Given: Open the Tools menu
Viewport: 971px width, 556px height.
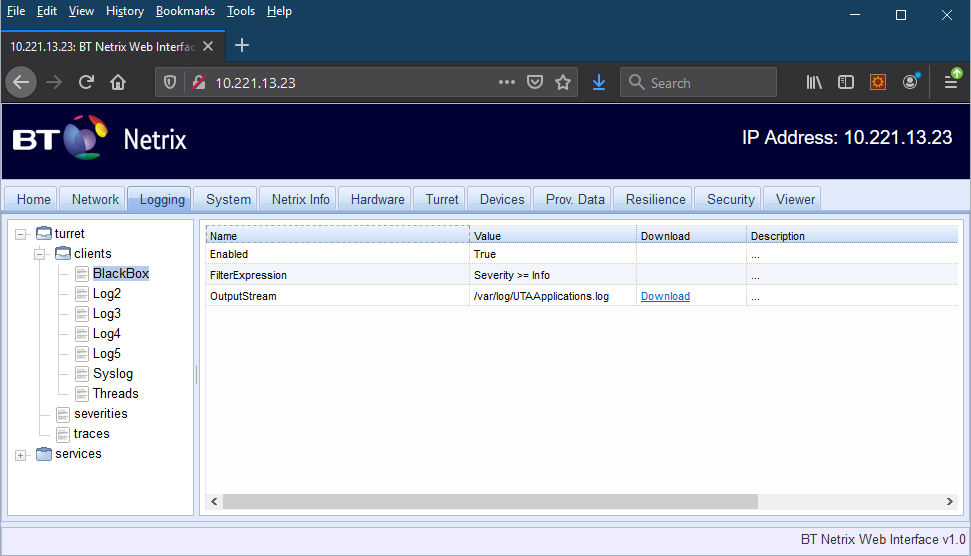Looking at the screenshot, I should [241, 11].
